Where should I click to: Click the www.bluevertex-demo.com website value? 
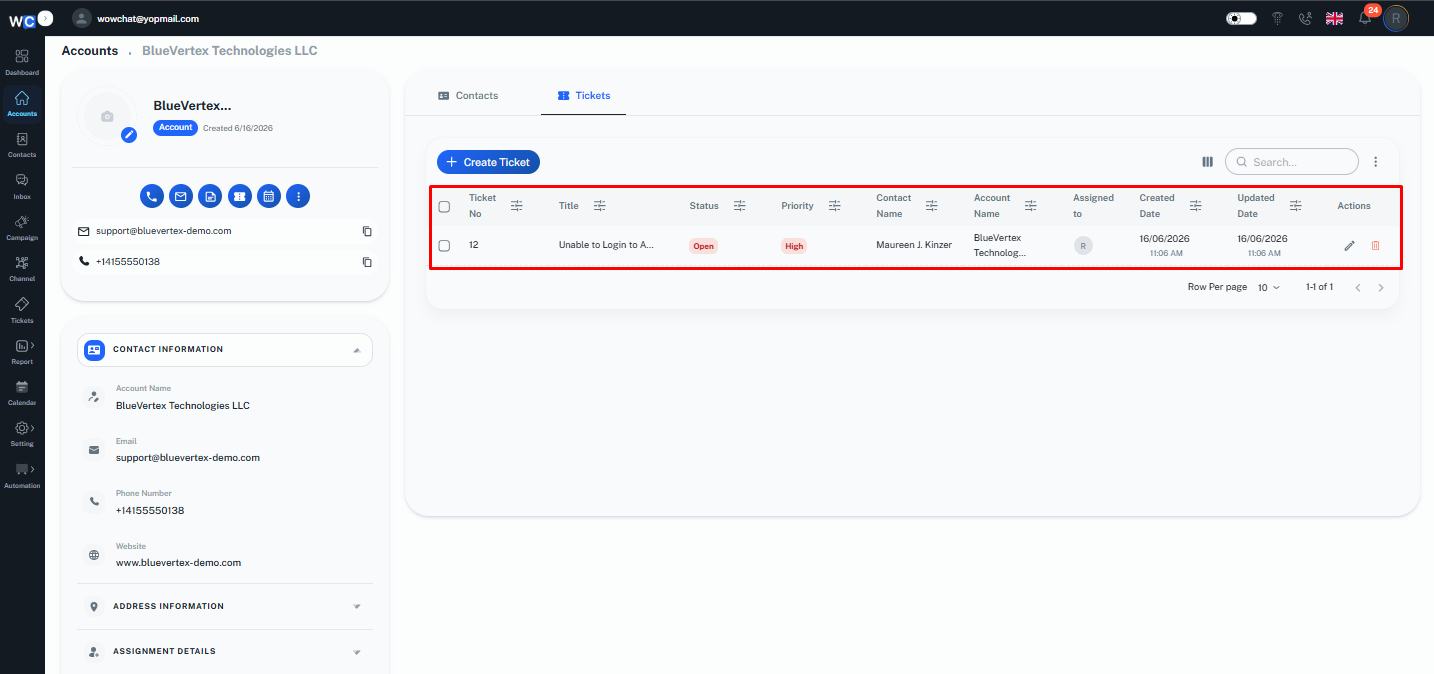click(x=179, y=563)
